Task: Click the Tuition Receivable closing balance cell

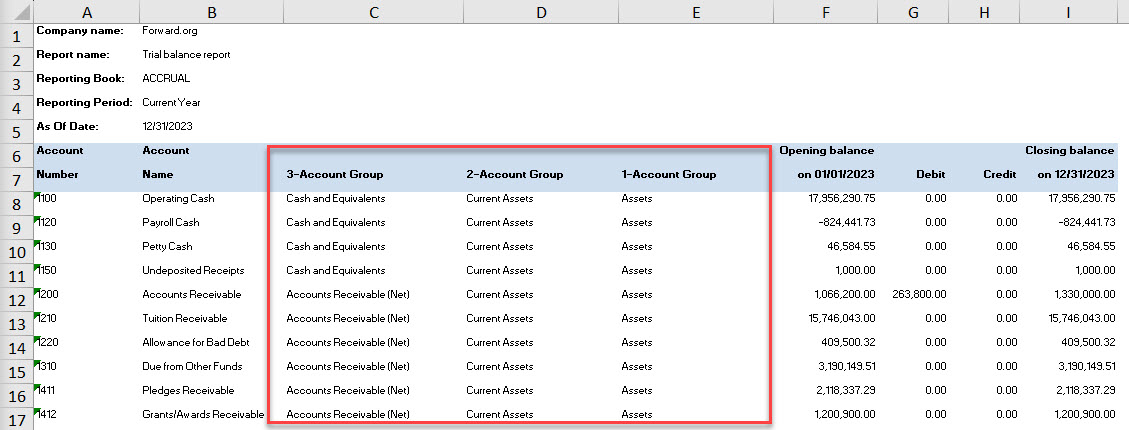Action: 1077,318
